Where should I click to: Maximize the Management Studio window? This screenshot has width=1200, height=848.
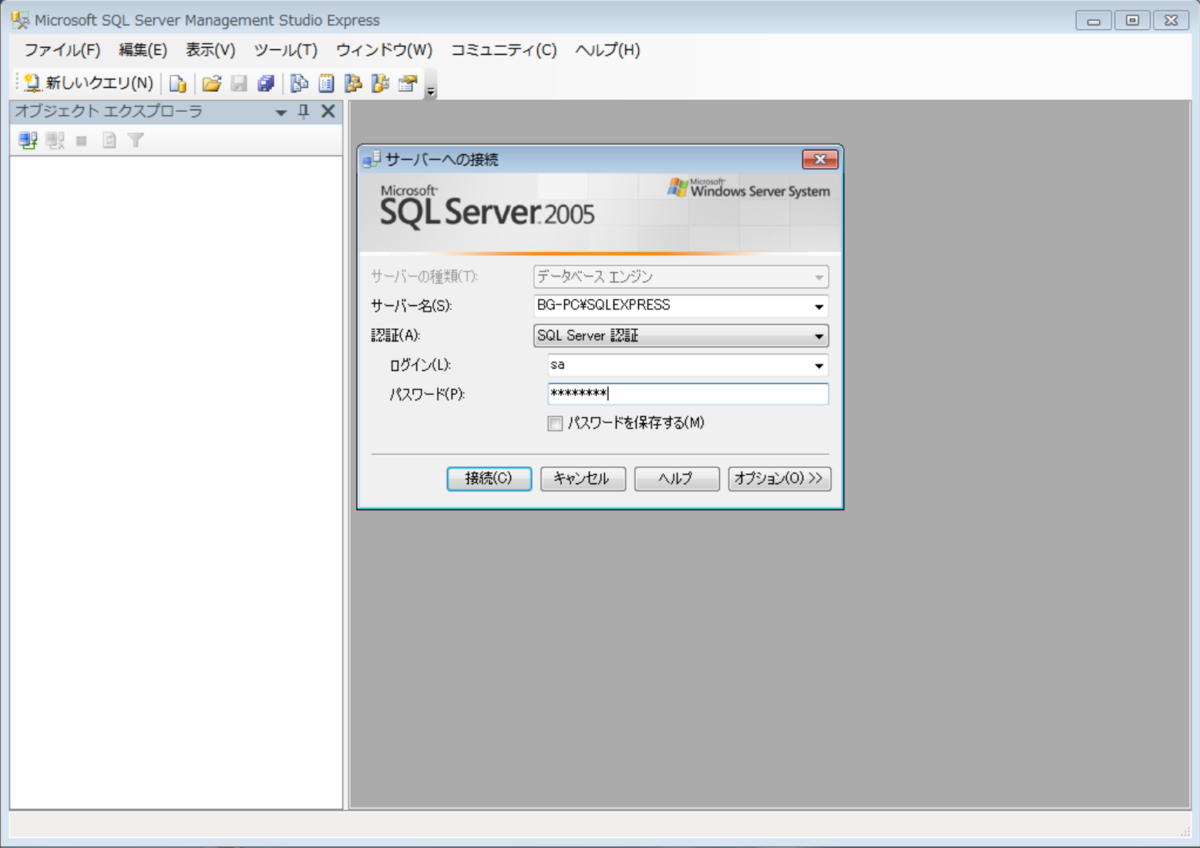pyautogui.click(x=1132, y=20)
